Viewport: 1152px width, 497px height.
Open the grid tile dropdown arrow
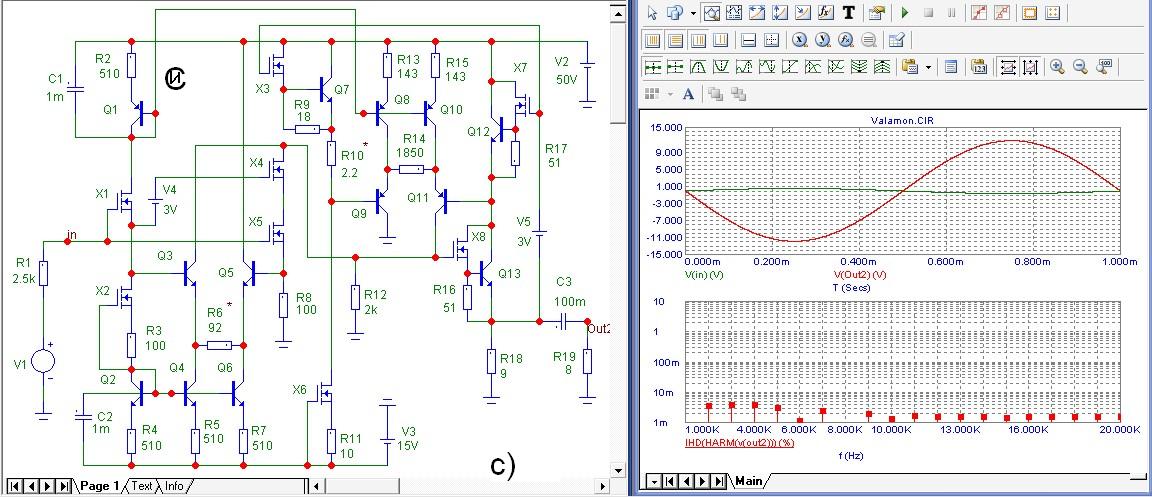point(670,94)
